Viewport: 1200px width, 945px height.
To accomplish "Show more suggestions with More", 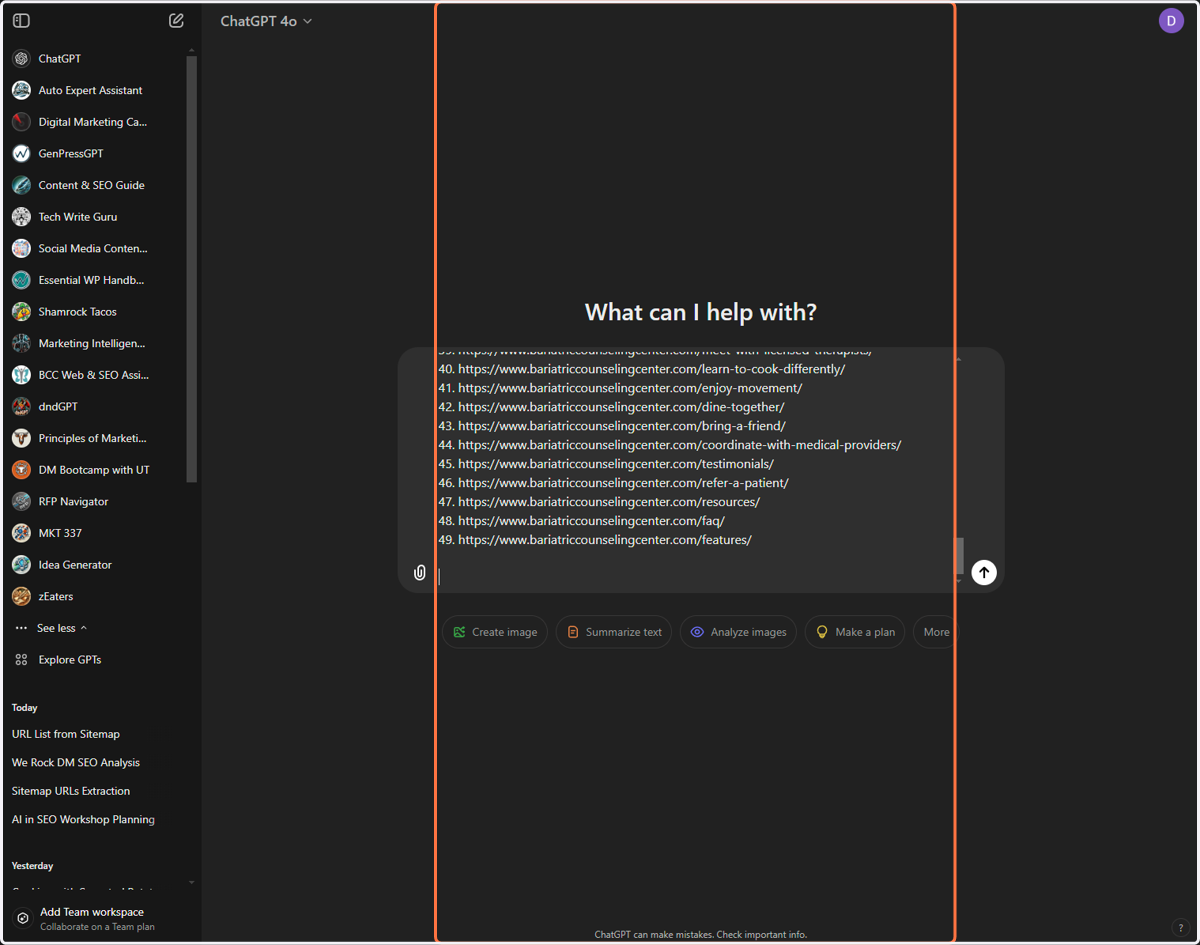I will pyautogui.click(x=936, y=632).
